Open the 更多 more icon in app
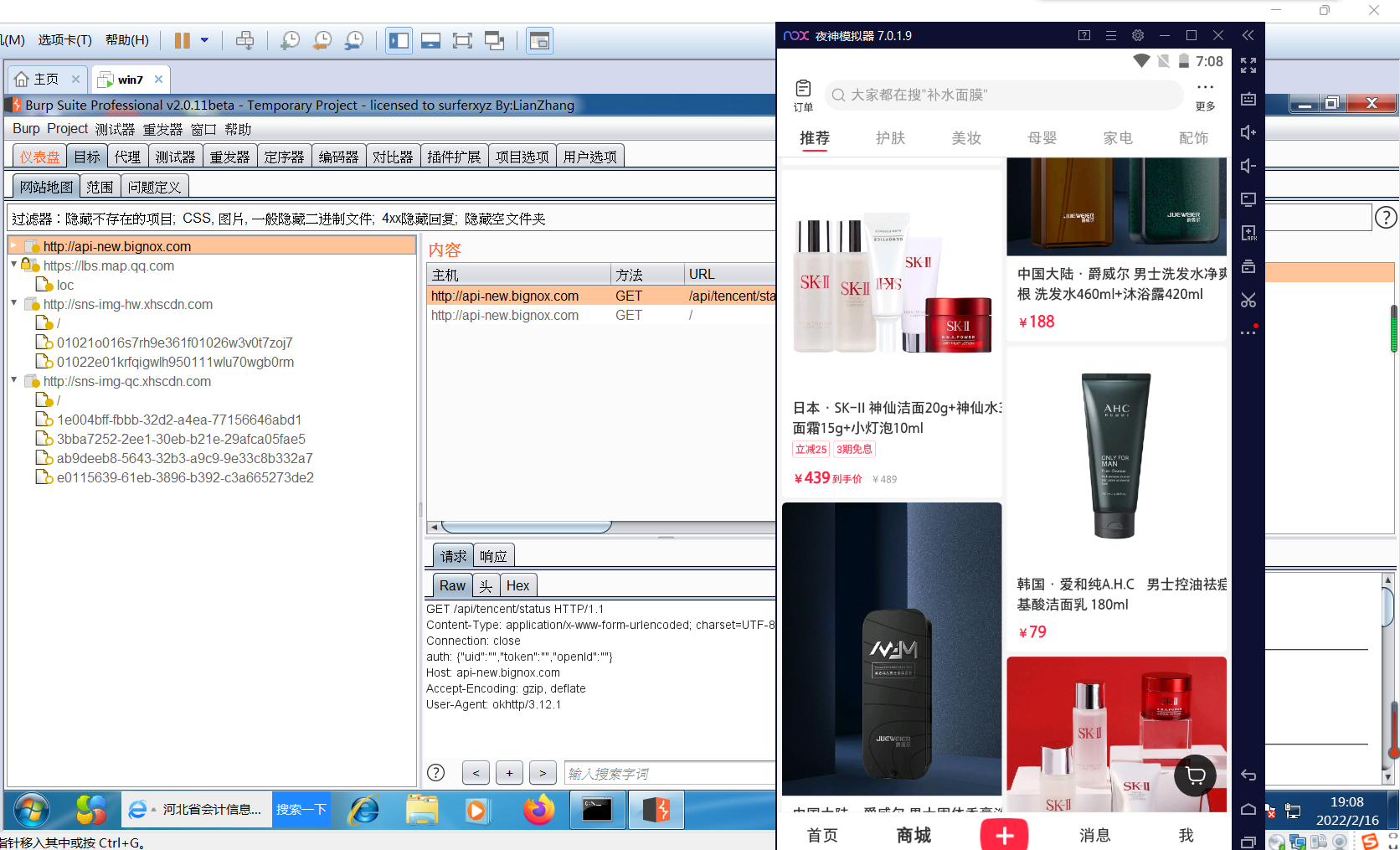This screenshot has height=850, width=1400. click(x=1205, y=95)
